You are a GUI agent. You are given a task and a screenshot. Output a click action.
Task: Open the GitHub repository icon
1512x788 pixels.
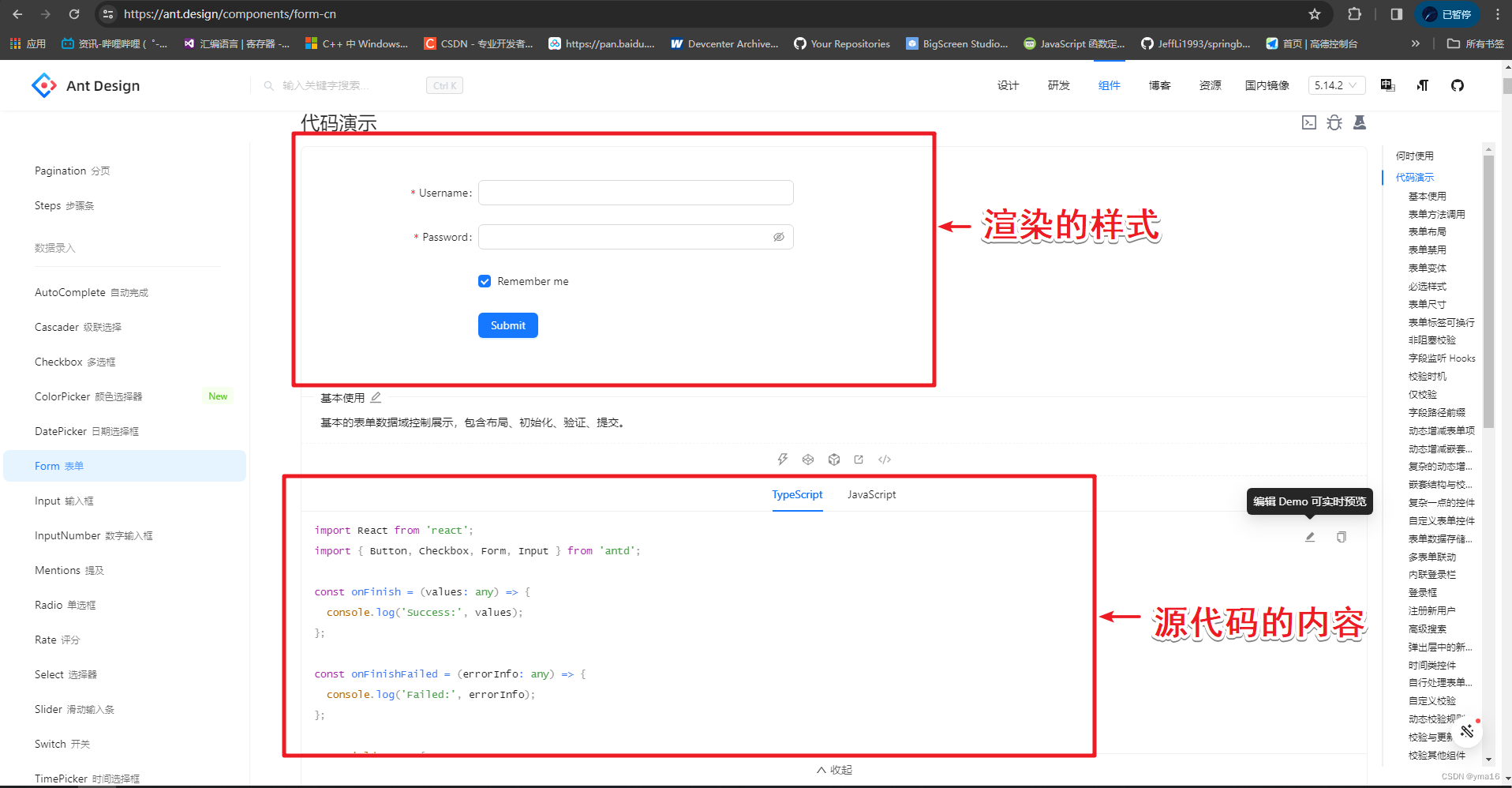coord(1458,85)
